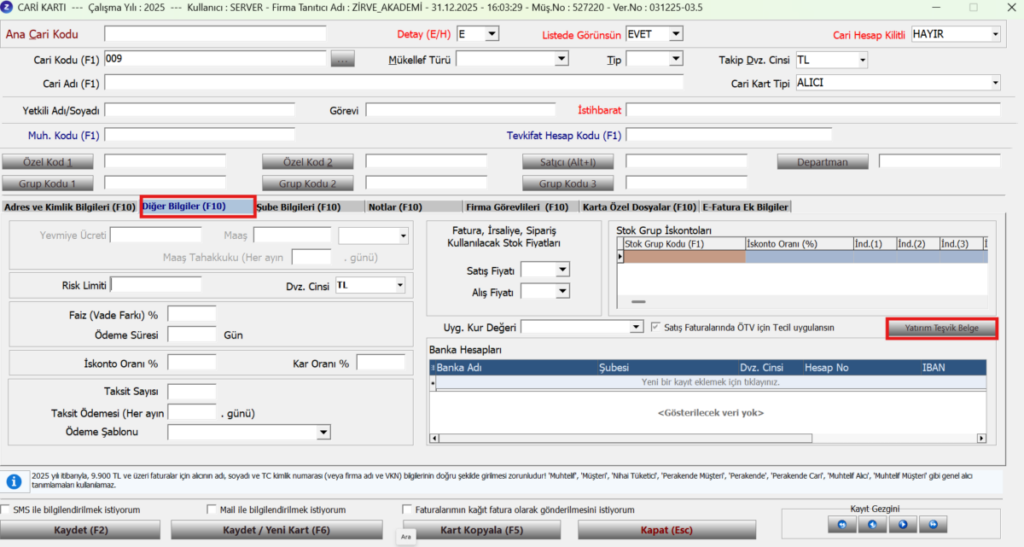
Task: Go to previous record in Kayıt Gezgini
Action: coord(872,524)
